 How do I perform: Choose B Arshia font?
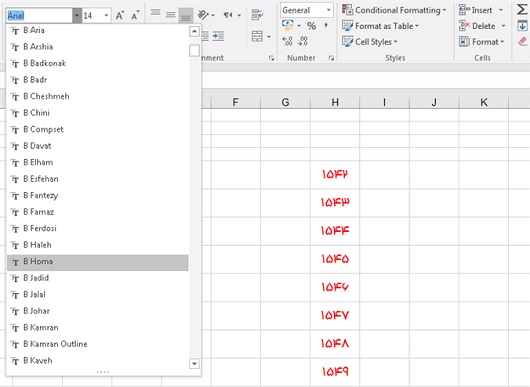click(x=97, y=47)
